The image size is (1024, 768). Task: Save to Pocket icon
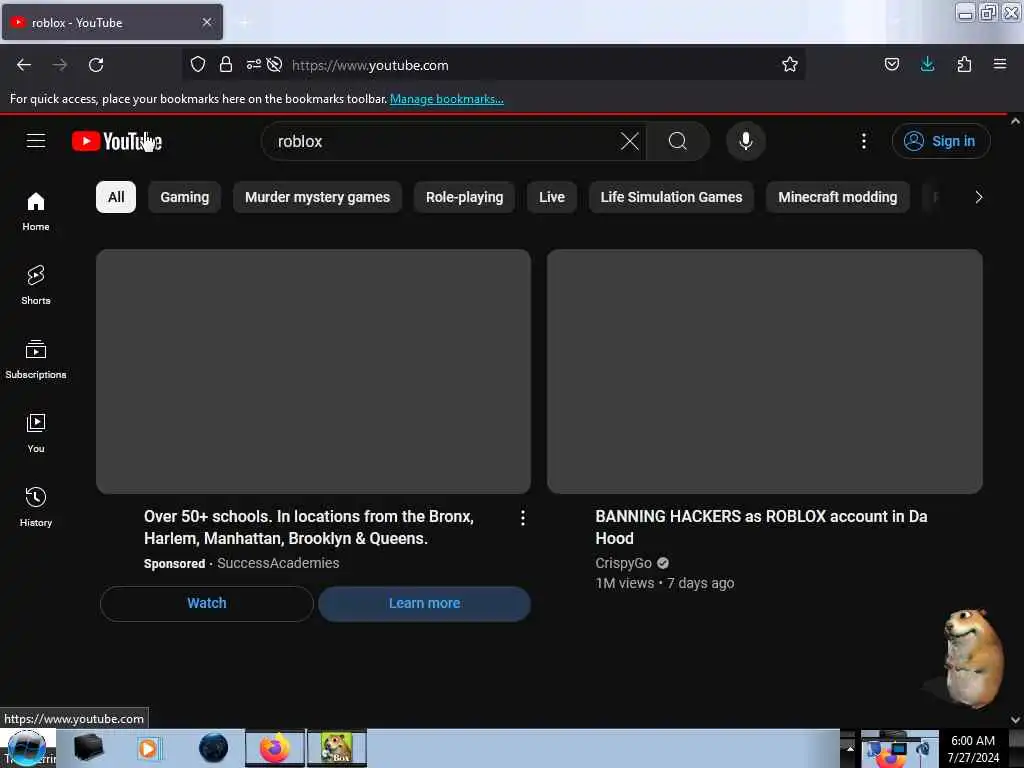coord(891,64)
